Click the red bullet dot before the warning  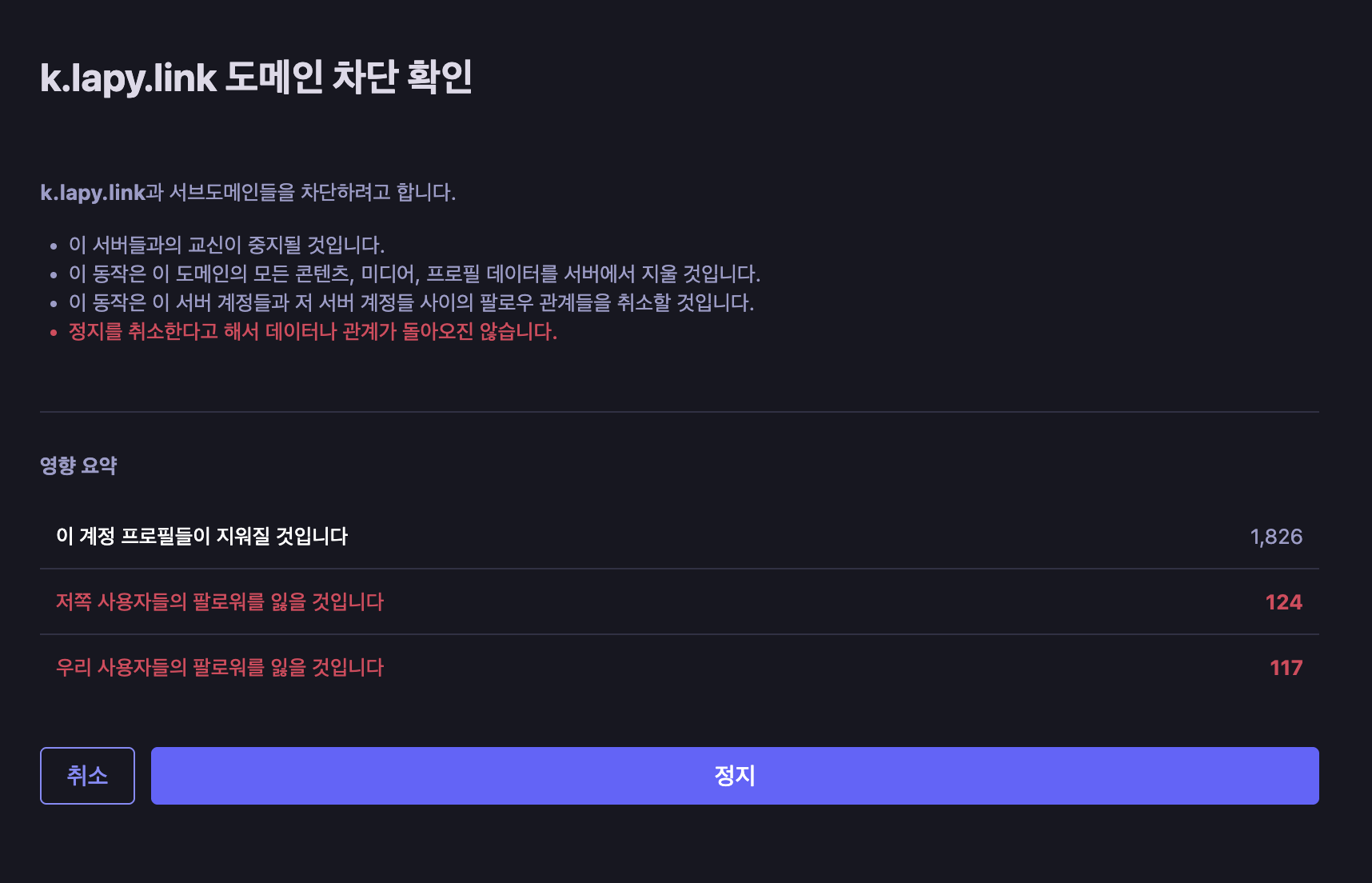(54, 333)
